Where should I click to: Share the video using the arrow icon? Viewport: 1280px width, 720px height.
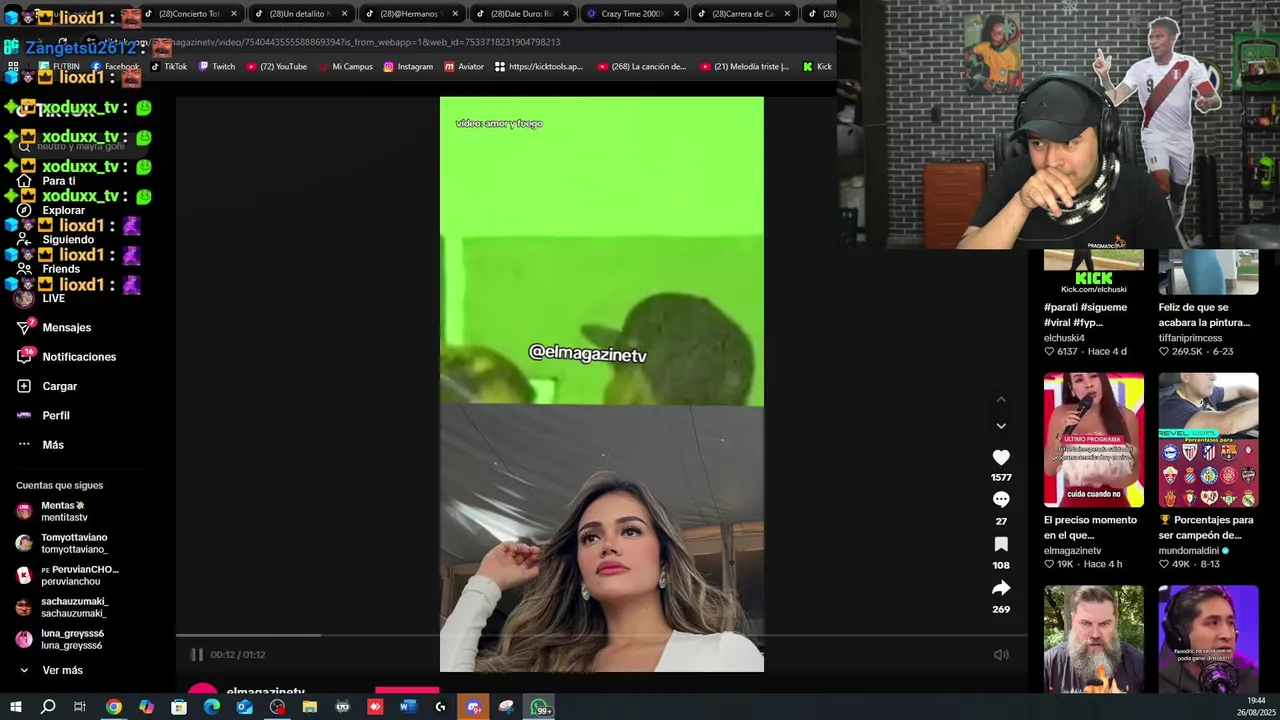point(1001,588)
